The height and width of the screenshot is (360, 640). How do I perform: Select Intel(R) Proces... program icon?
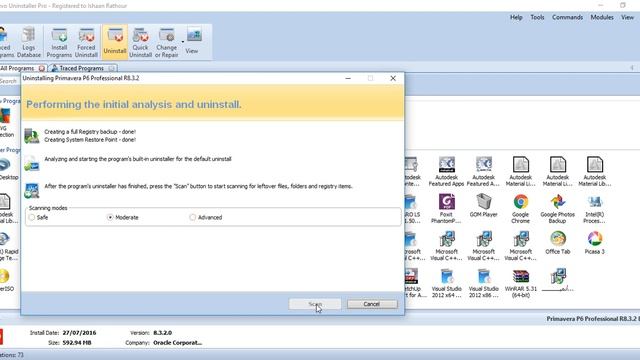pyautogui.click(x=594, y=209)
